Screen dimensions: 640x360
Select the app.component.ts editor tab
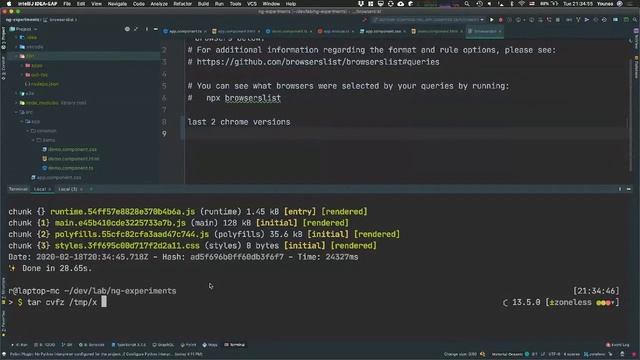[185, 31]
